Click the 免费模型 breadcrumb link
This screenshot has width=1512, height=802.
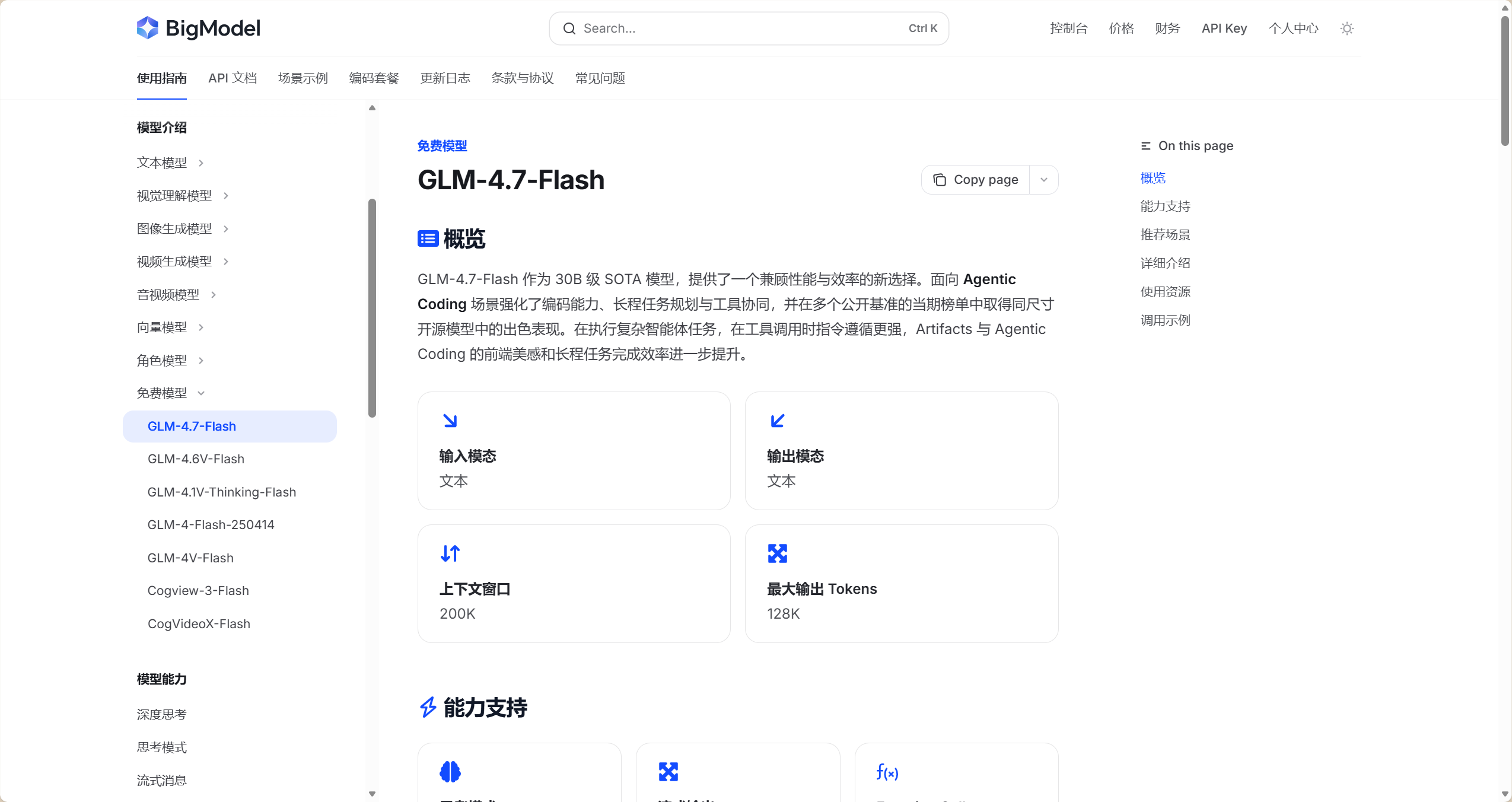(x=443, y=146)
